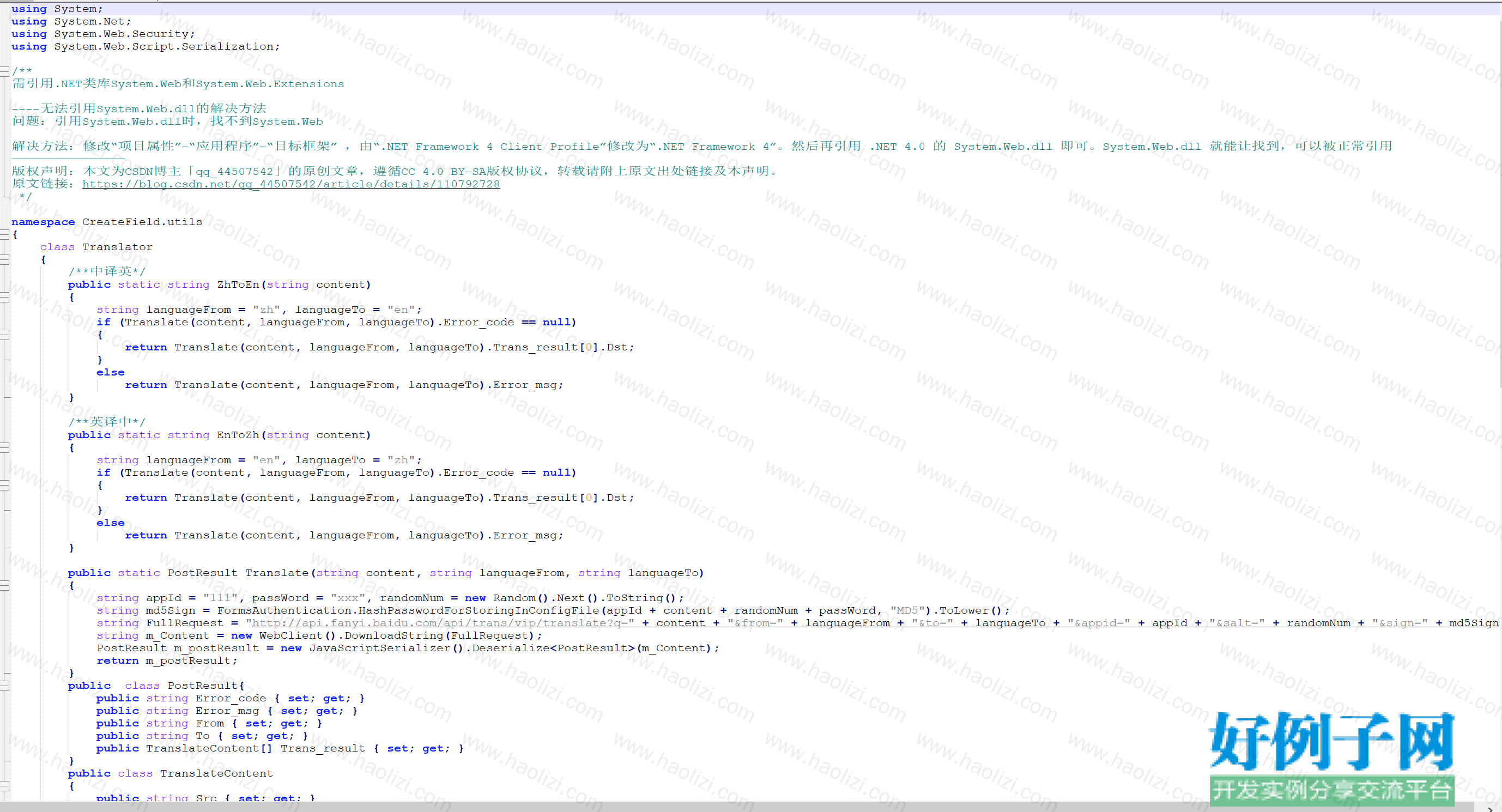Collapse the if block fold inside EnToZh

(4, 485)
